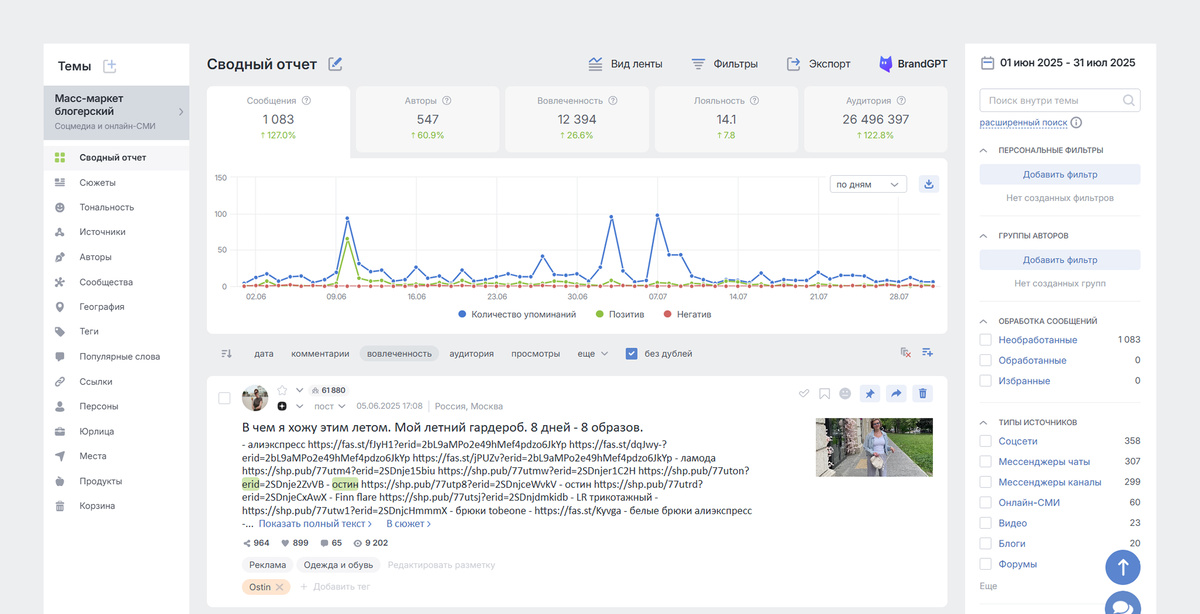
Task: Click the add new theme icon
Action: point(110,66)
